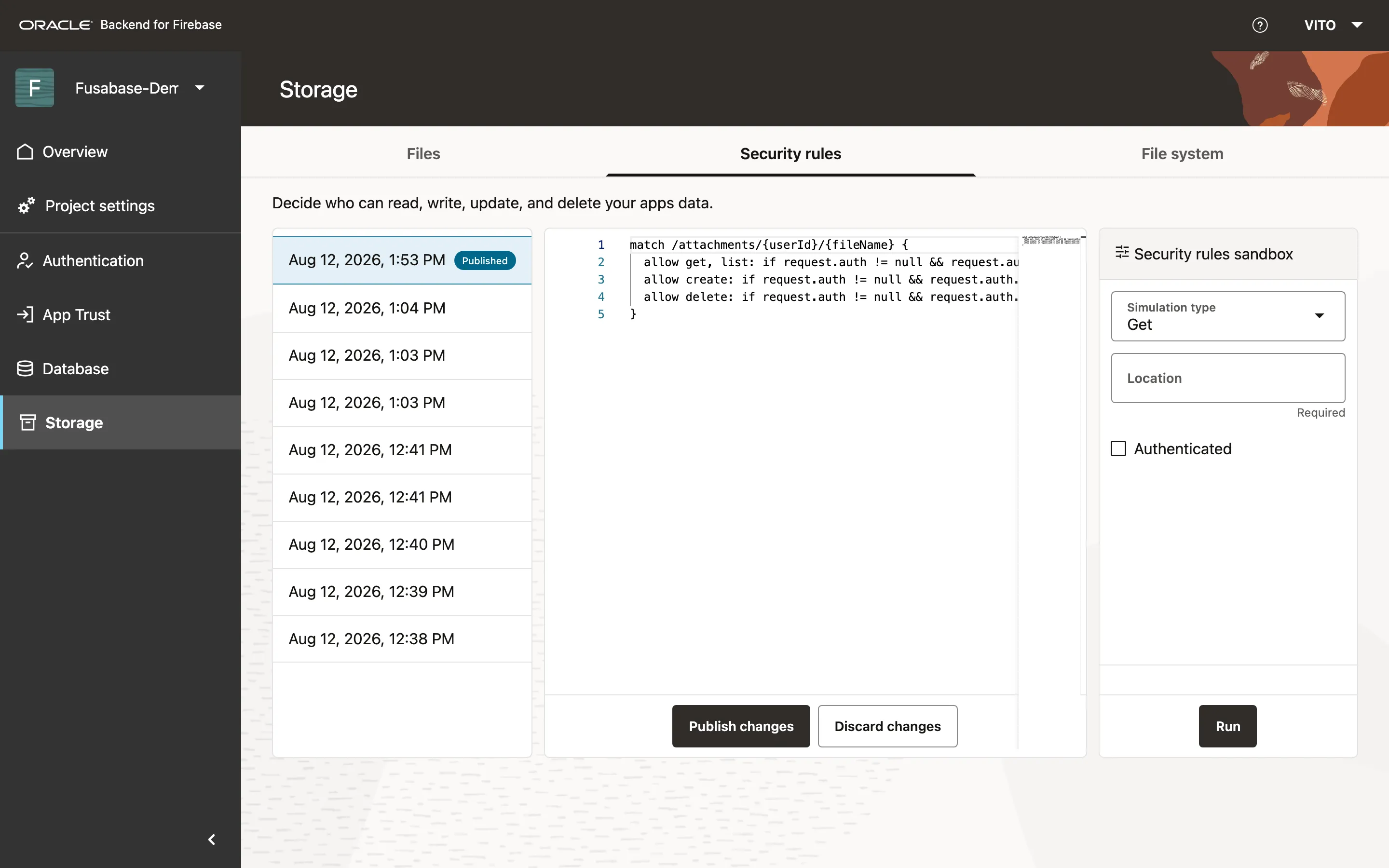This screenshot has width=1389, height=868.
Task: Run the security rules simulation
Action: click(1228, 726)
